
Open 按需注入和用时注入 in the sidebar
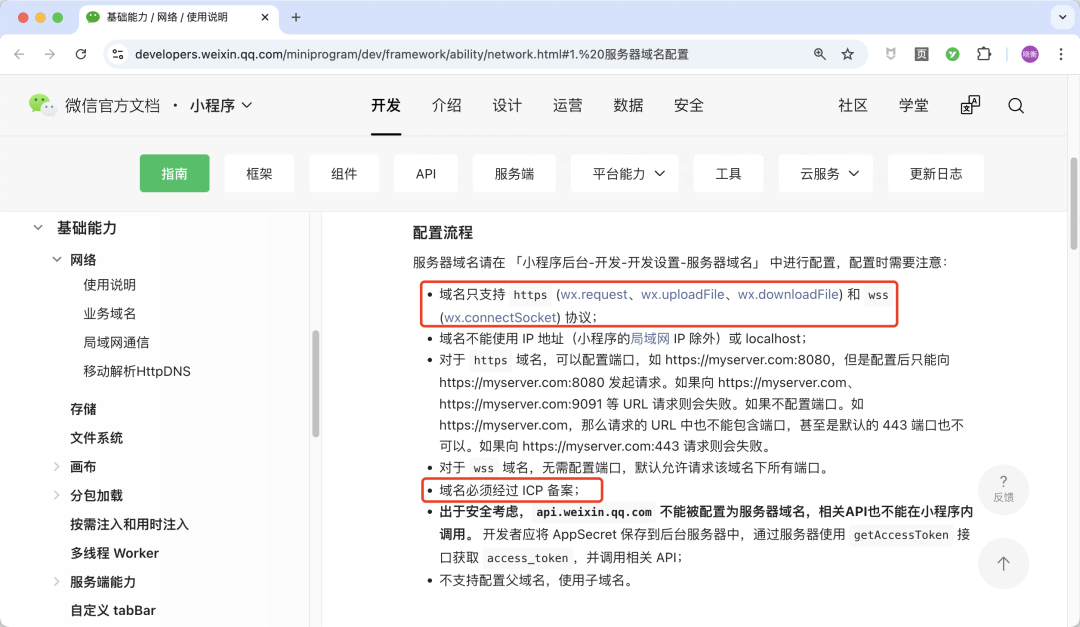coord(129,524)
